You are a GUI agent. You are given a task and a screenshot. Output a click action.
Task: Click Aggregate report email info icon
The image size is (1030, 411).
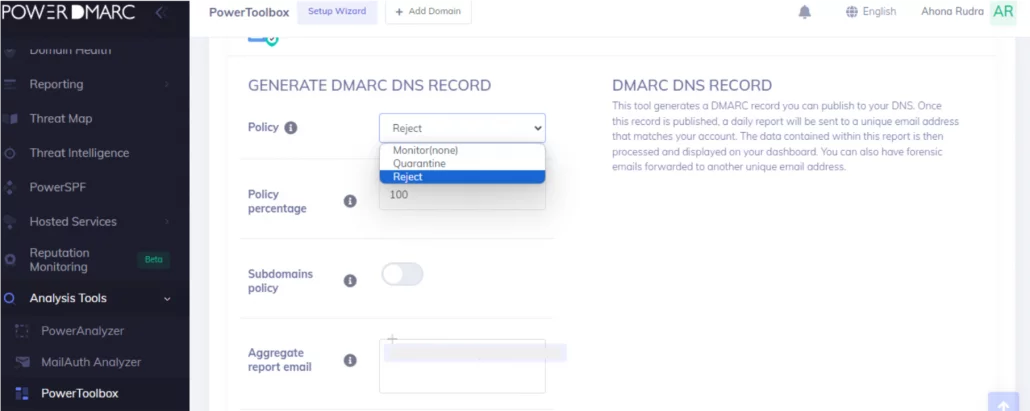click(x=350, y=360)
